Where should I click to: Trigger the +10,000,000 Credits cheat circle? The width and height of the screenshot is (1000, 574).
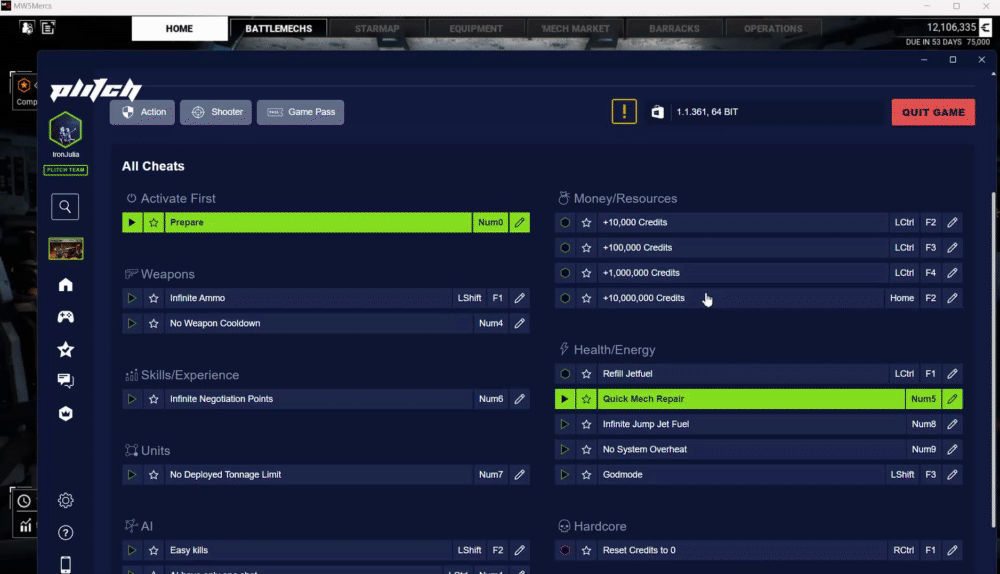pyautogui.click(x=564, y=298)
